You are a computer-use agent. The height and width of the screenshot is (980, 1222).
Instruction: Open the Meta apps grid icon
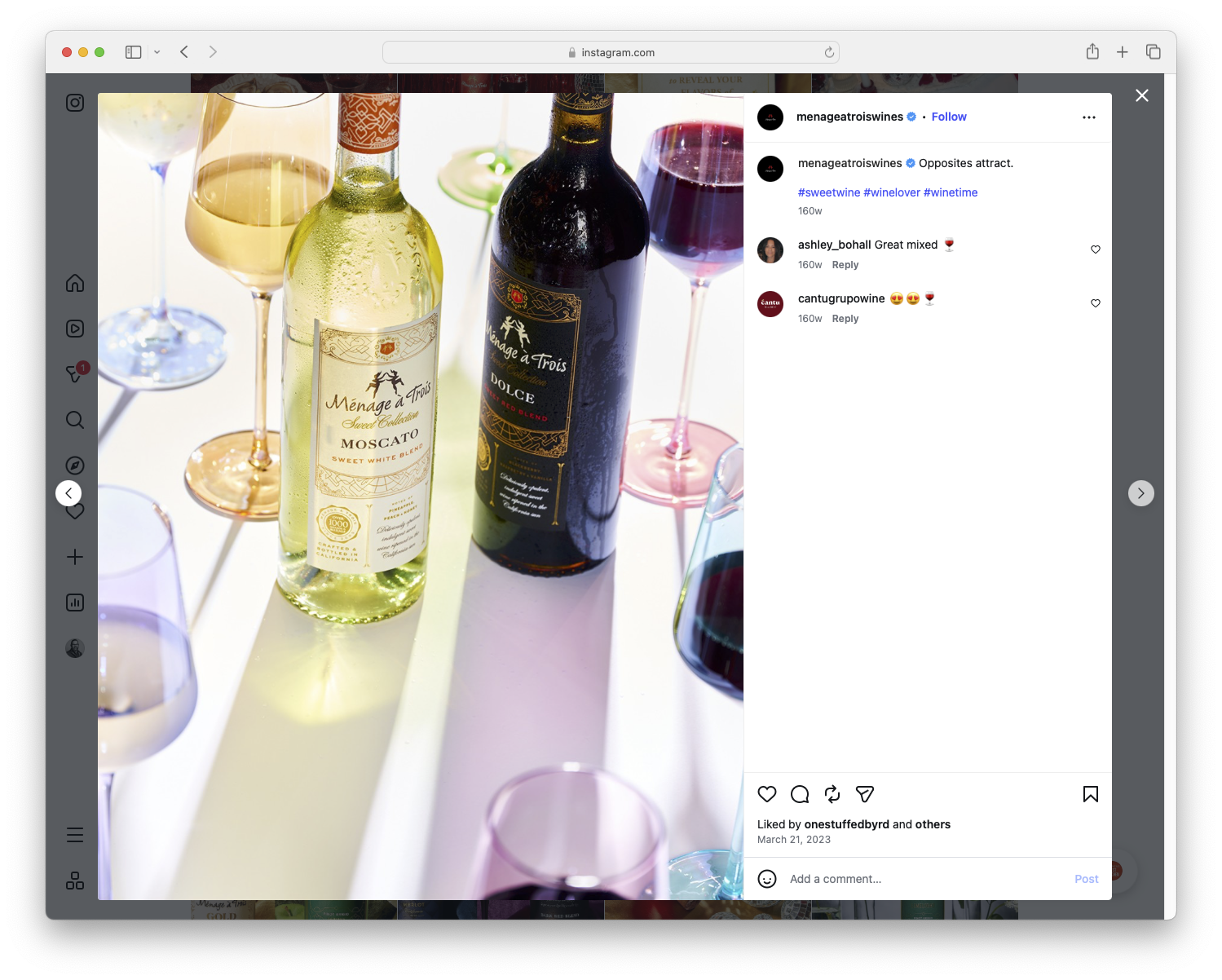click(x=75, y=881)
